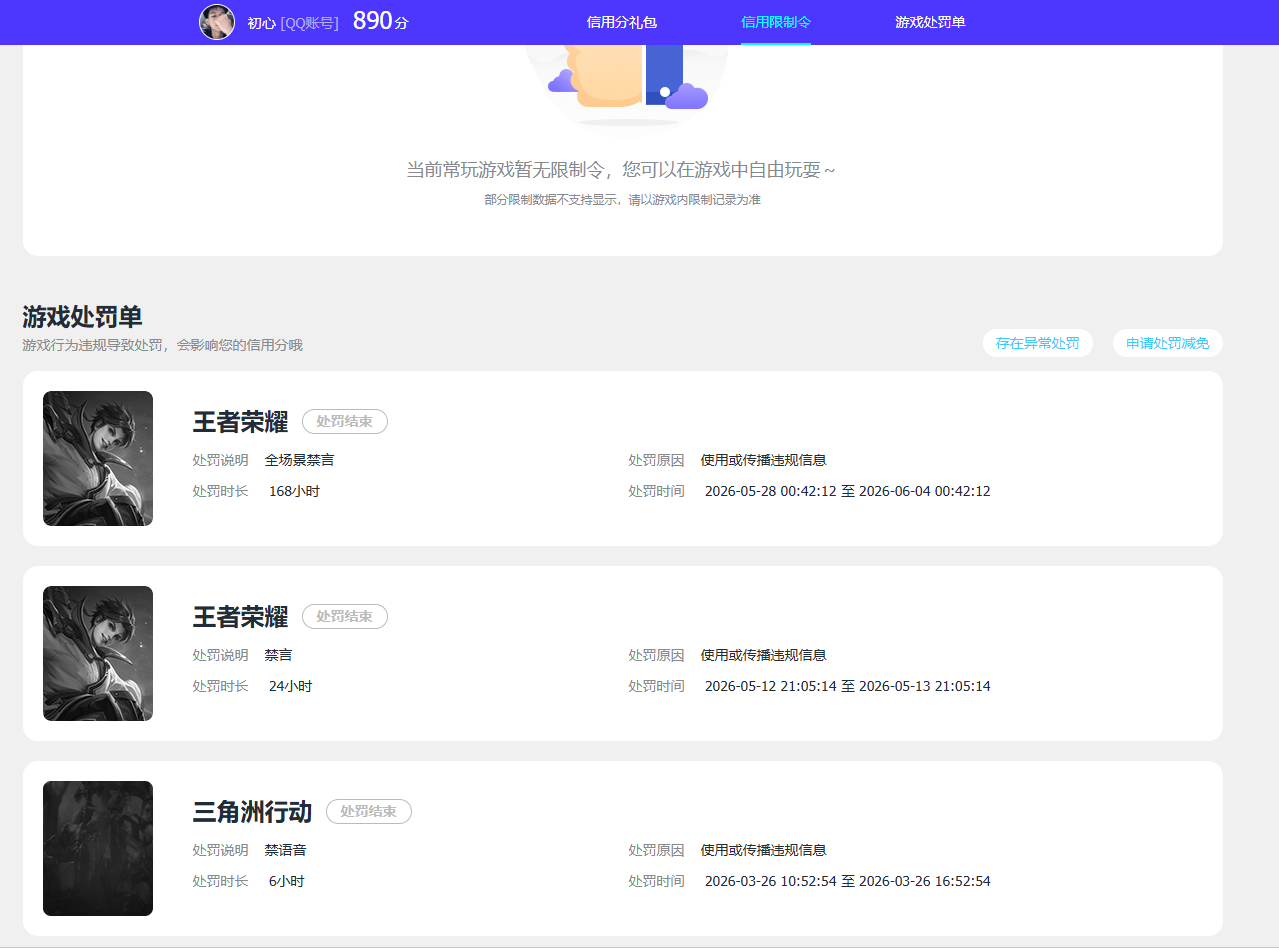This screenshot has width=1279, height=948.
Task: Click 使用或传播违规信息 reason in 三角洲行动 card
Action: pos(764,850)
